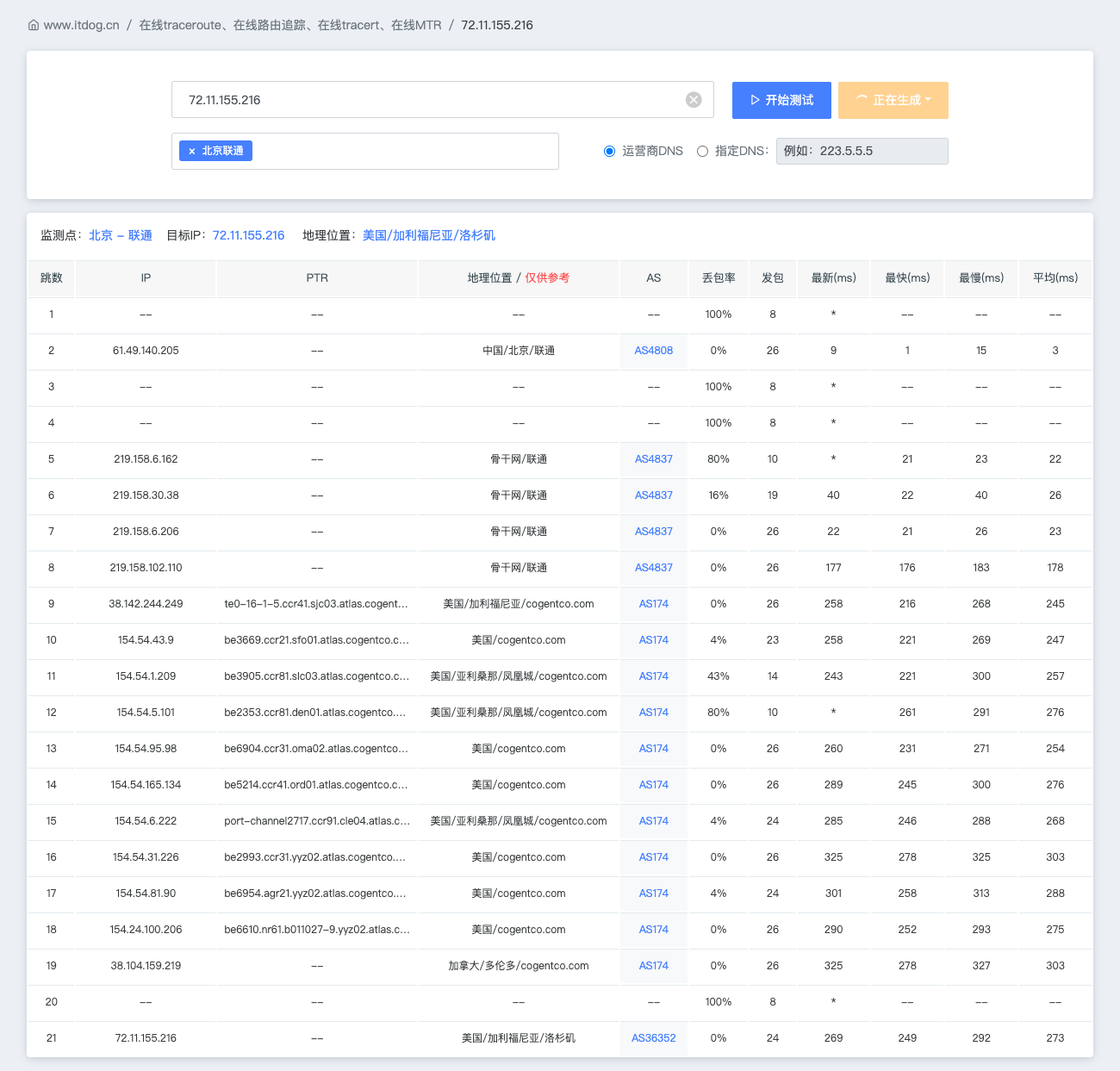
Task: Open AS4837 link for 219.158.30.38
Action: (x=654, y=495)
